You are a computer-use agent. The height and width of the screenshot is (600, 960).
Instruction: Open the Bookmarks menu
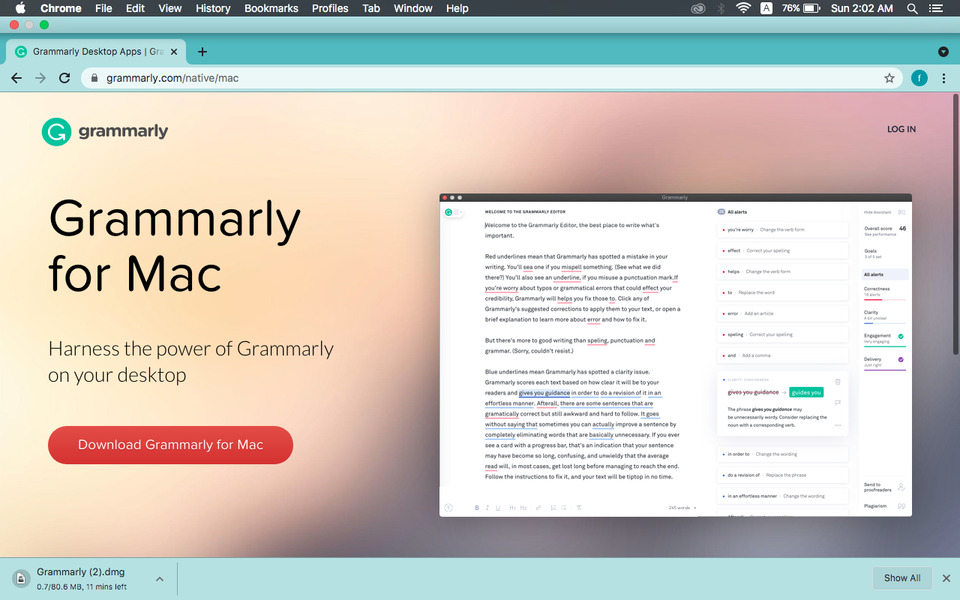[271, 8]
